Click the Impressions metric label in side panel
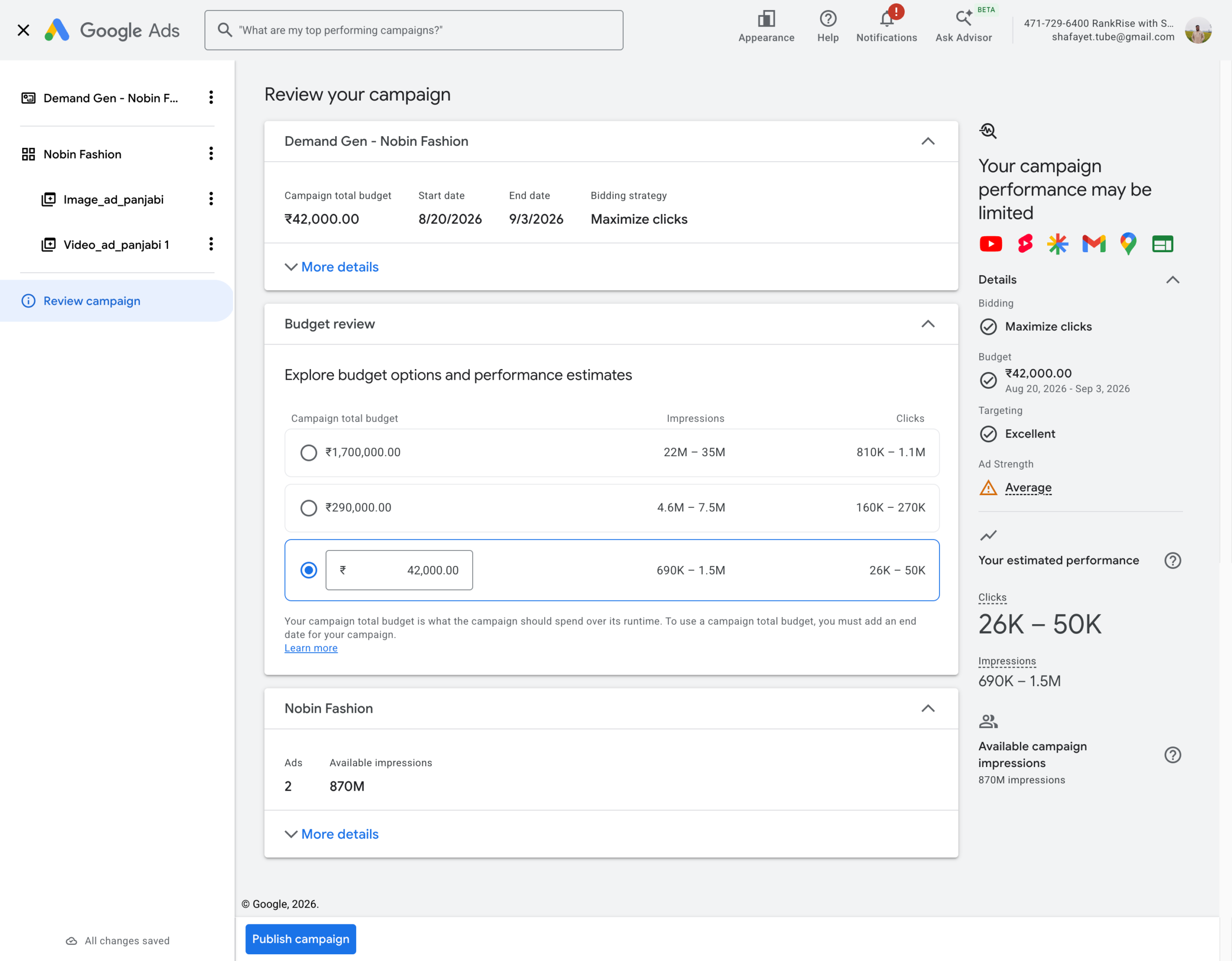 tap(1007, 661)
